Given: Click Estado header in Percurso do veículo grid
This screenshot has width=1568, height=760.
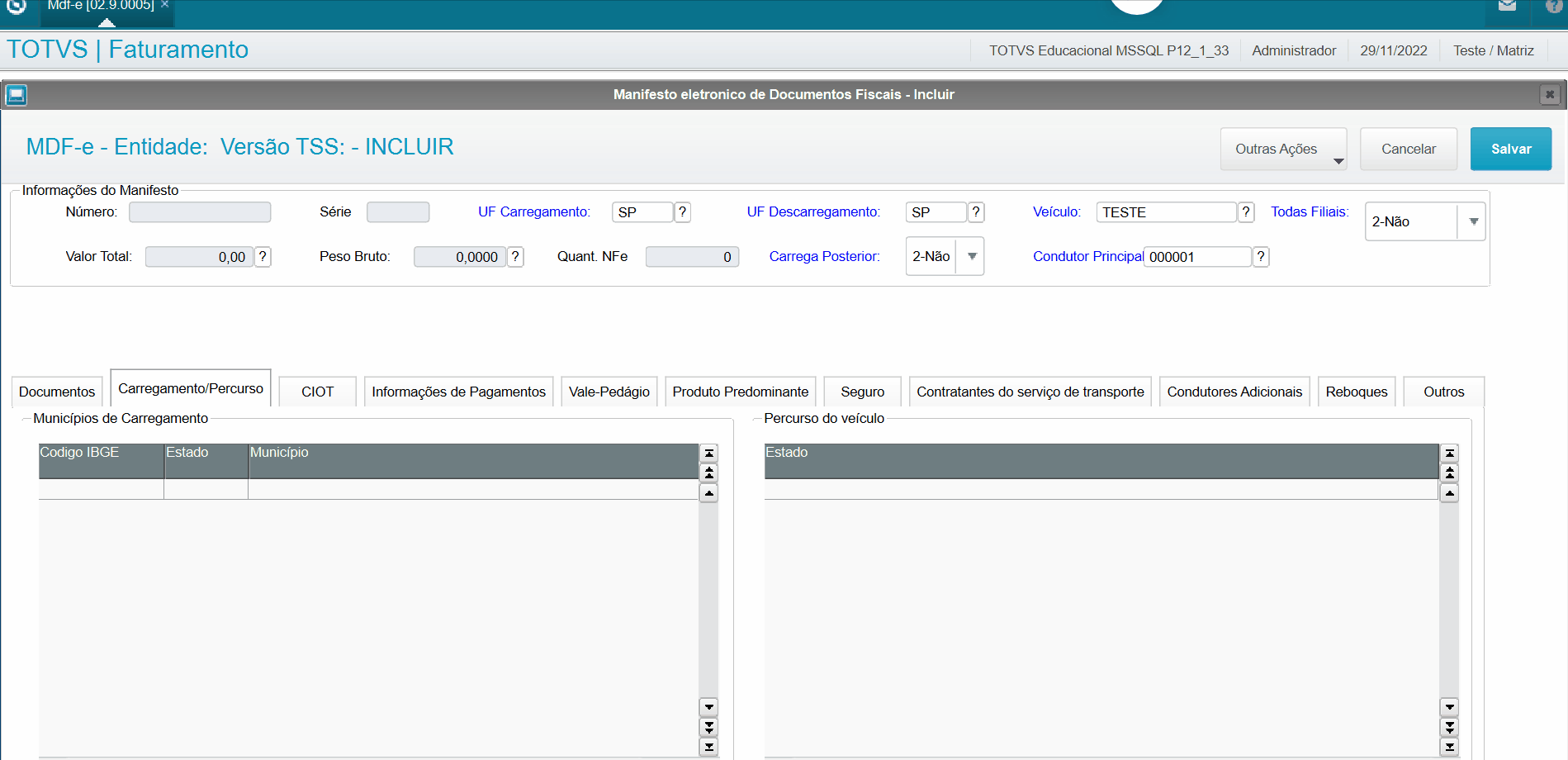Looking at the screenshot, I should [1101, 461].
